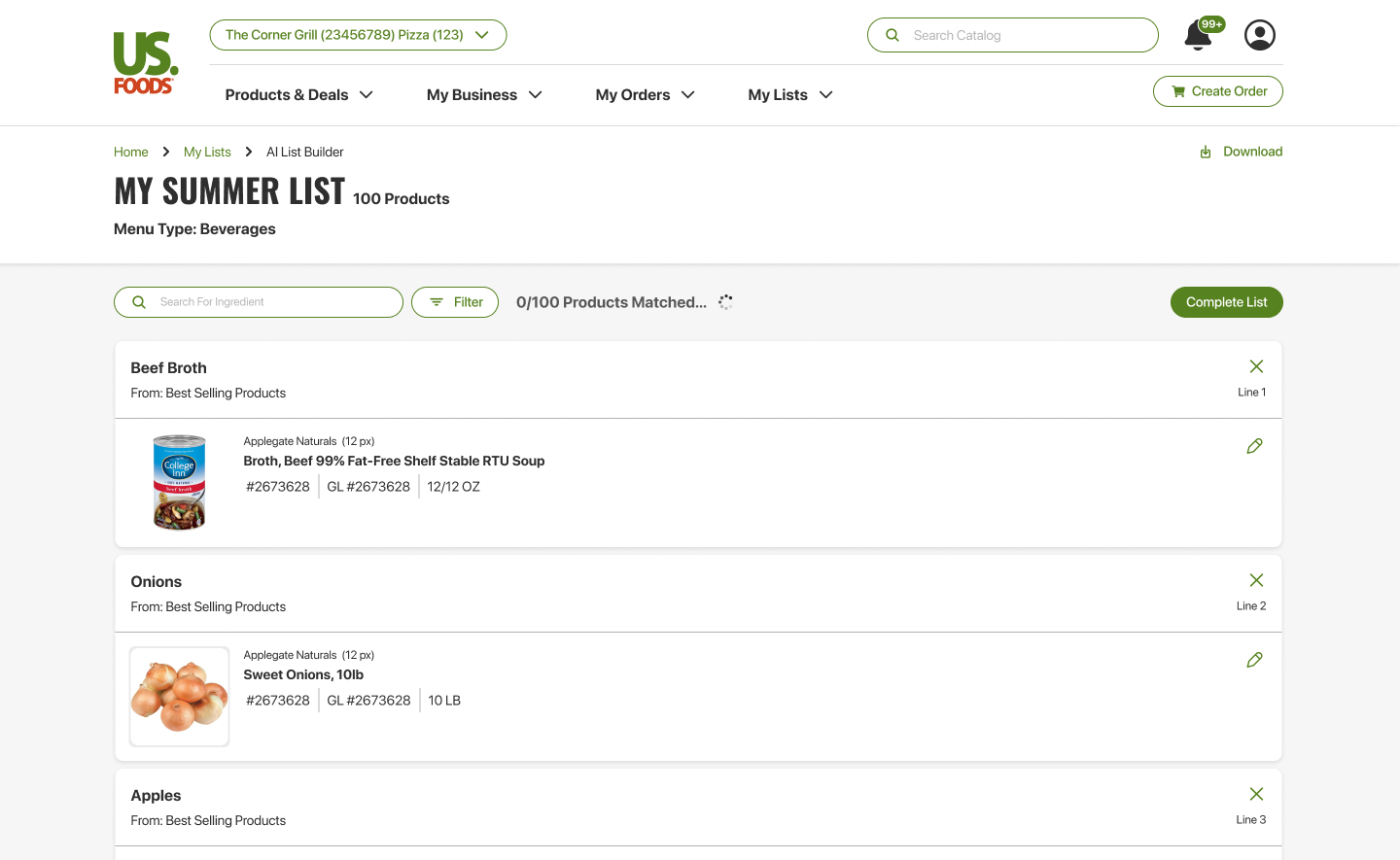Click the Search For Ingredient input field
The image size is (1400, 860).
tap(258, 302)
